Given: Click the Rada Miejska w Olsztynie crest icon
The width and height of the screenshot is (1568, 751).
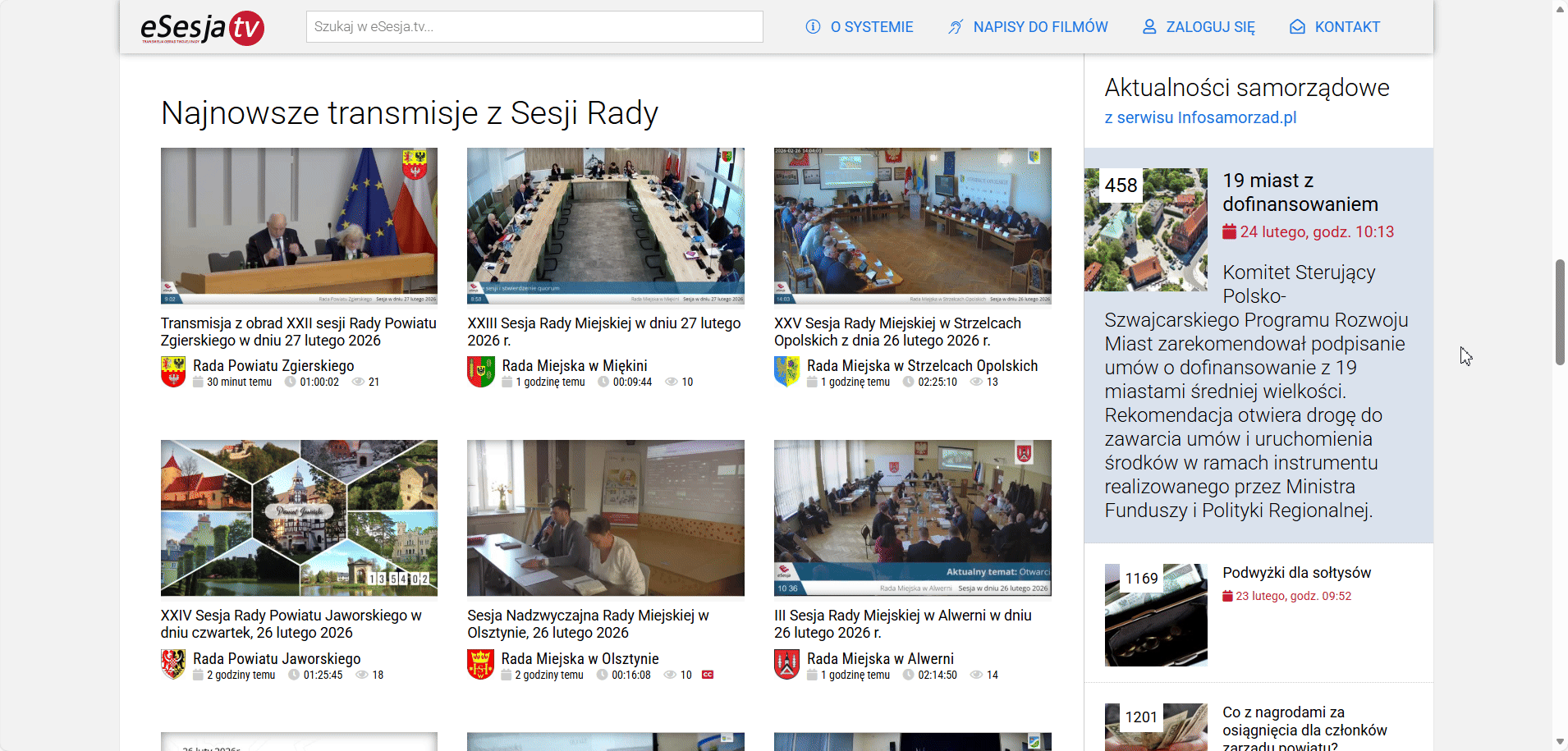Looking at the screenshot, I should (480, 665).
